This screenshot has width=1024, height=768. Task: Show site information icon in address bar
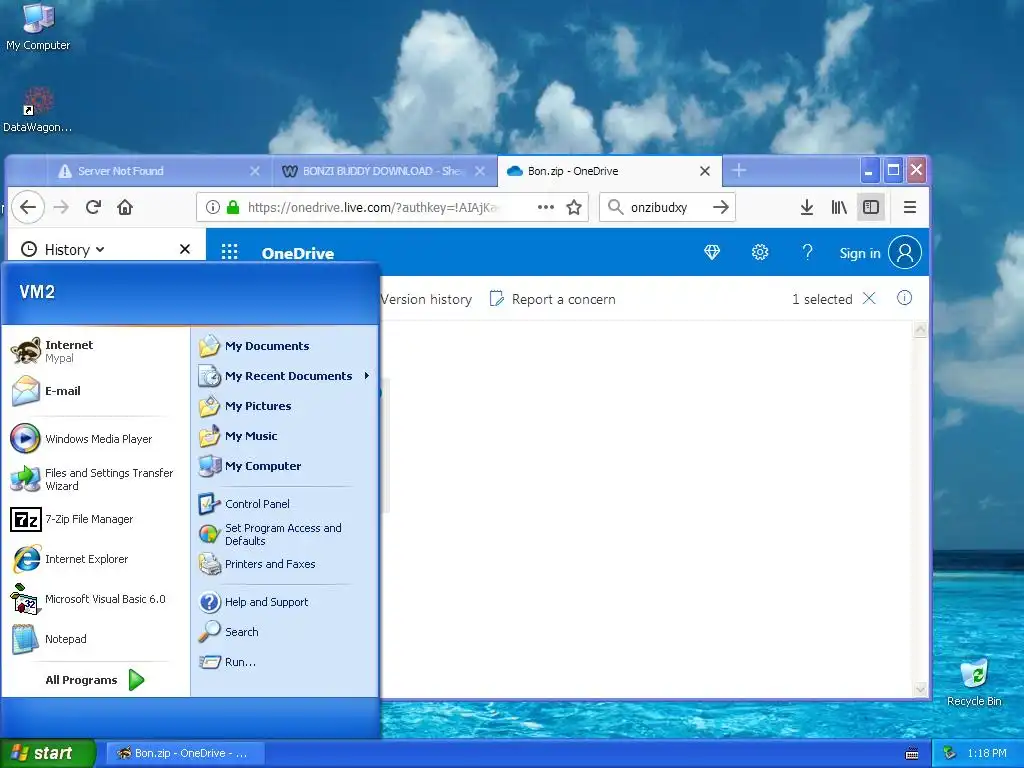212,207
